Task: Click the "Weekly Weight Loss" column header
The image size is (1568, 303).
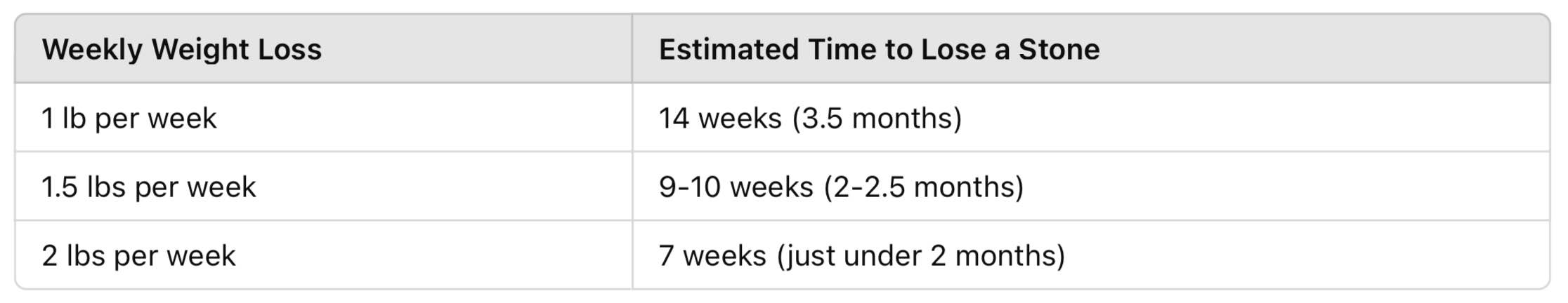Action: point(181,50)
